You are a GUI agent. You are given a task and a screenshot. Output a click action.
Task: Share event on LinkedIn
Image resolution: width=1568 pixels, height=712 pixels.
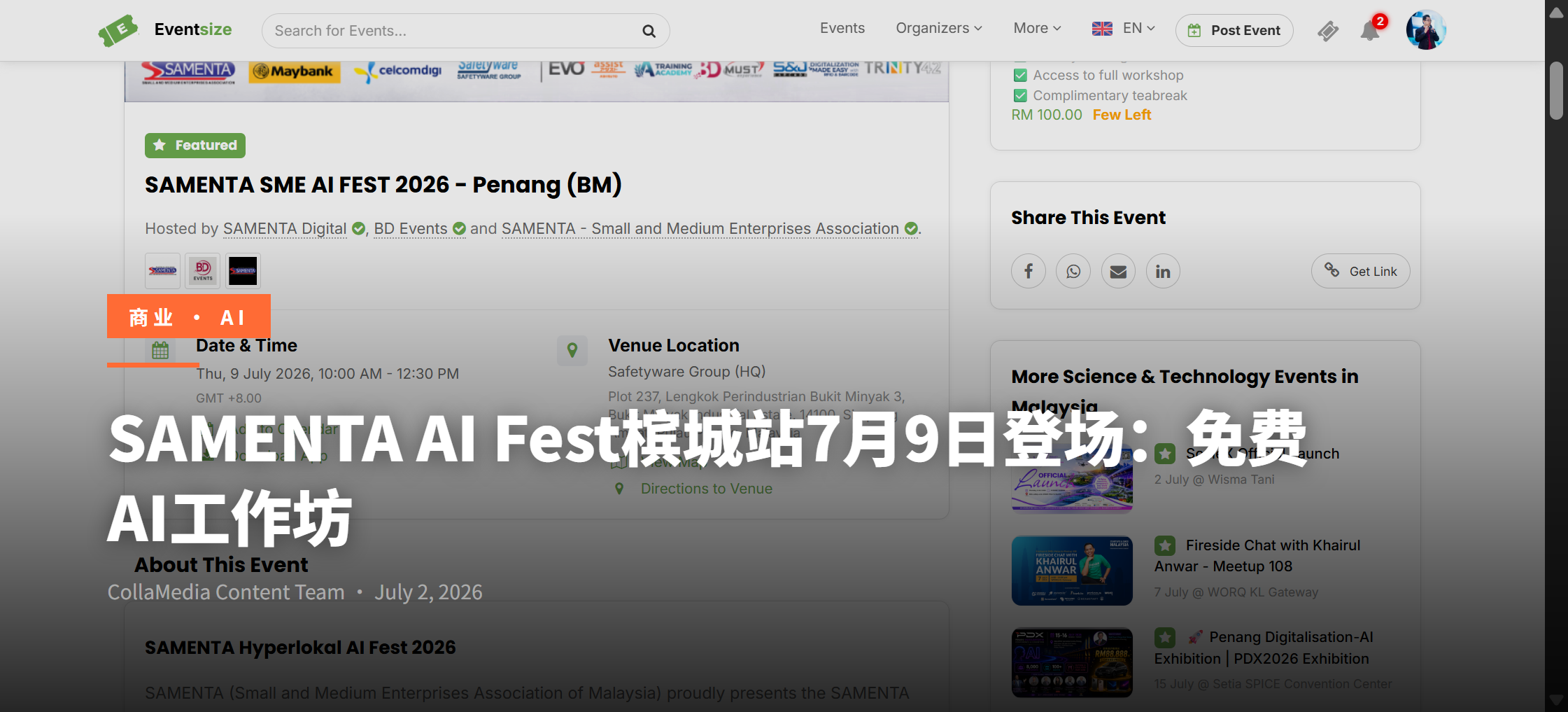(1163, 271)
